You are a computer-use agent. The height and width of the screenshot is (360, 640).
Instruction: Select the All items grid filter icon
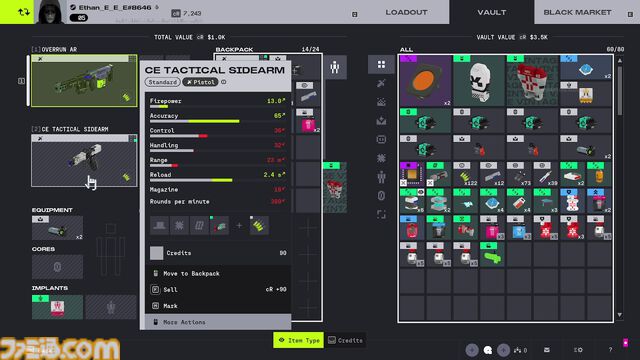(381, 64)
